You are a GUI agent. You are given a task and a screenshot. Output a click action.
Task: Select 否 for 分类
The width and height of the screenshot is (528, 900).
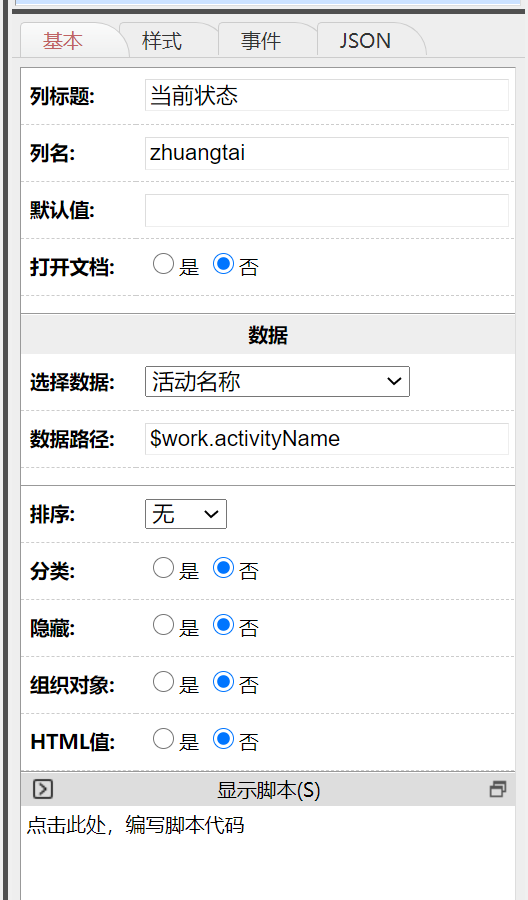coord(223,568)
